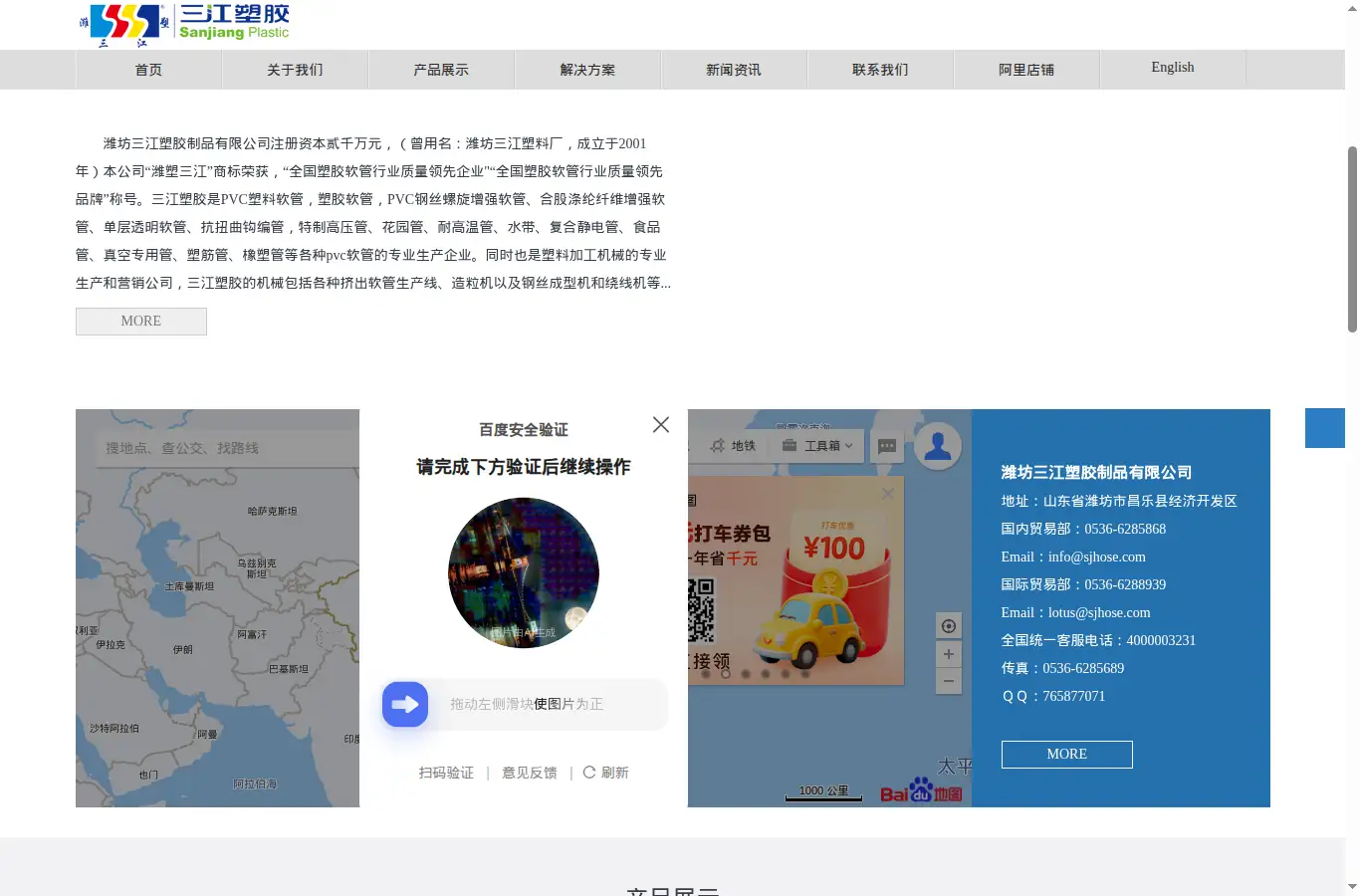The height and width of the screenshot is (896, 1360).
Task: Click 阿富汗 label on the map
Action: click(x=252, y=635)
